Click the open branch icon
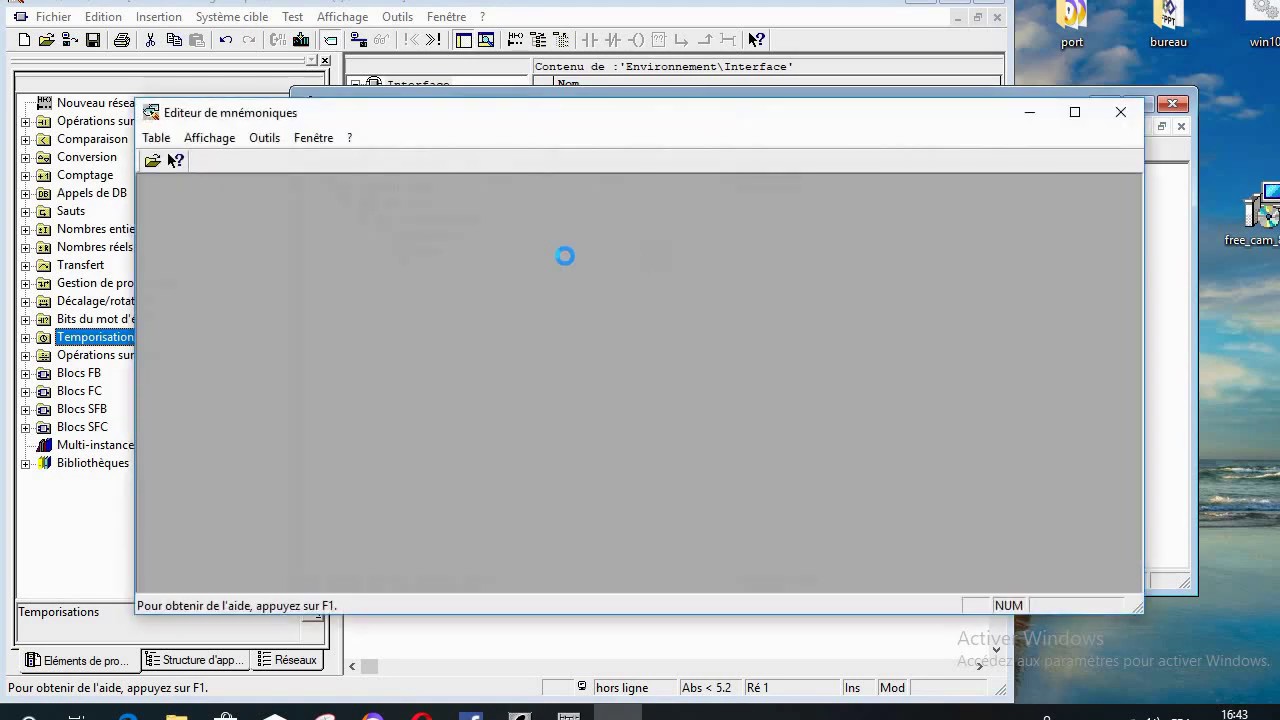1280x720 pixels. [x=681, y=40]
